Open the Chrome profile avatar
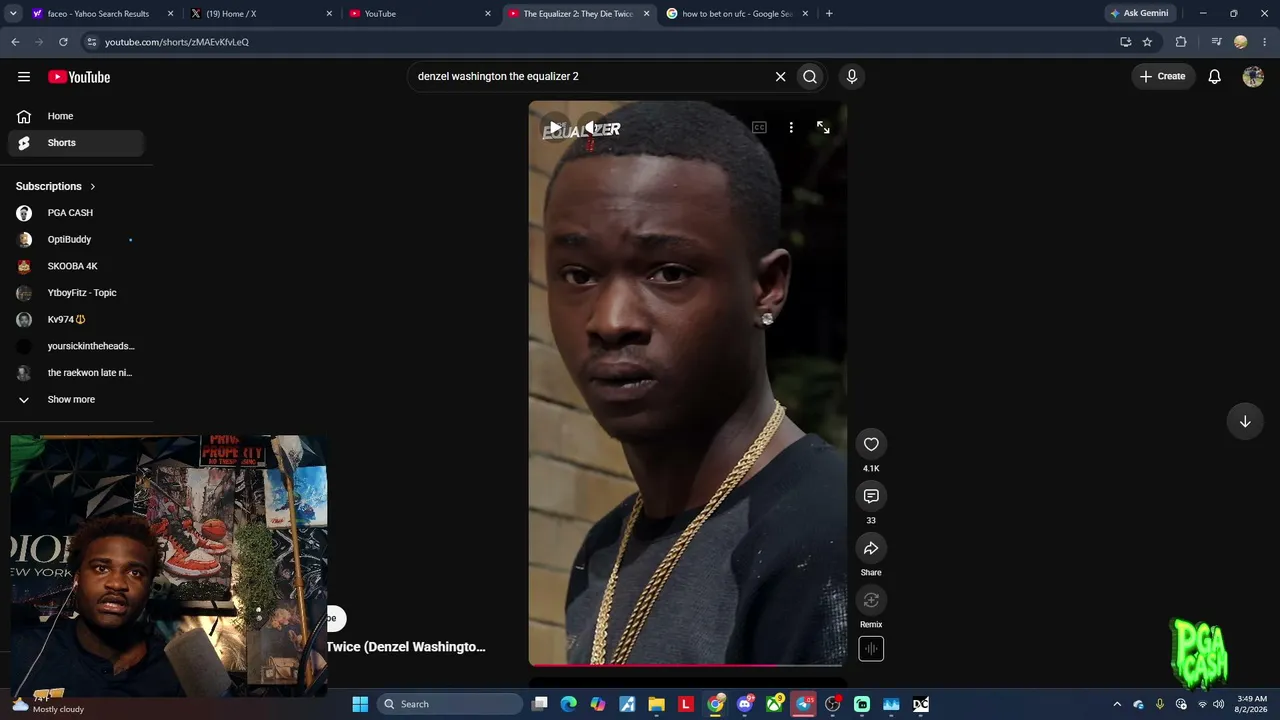Viewport: 1280px width, 720px height. 1241,42
